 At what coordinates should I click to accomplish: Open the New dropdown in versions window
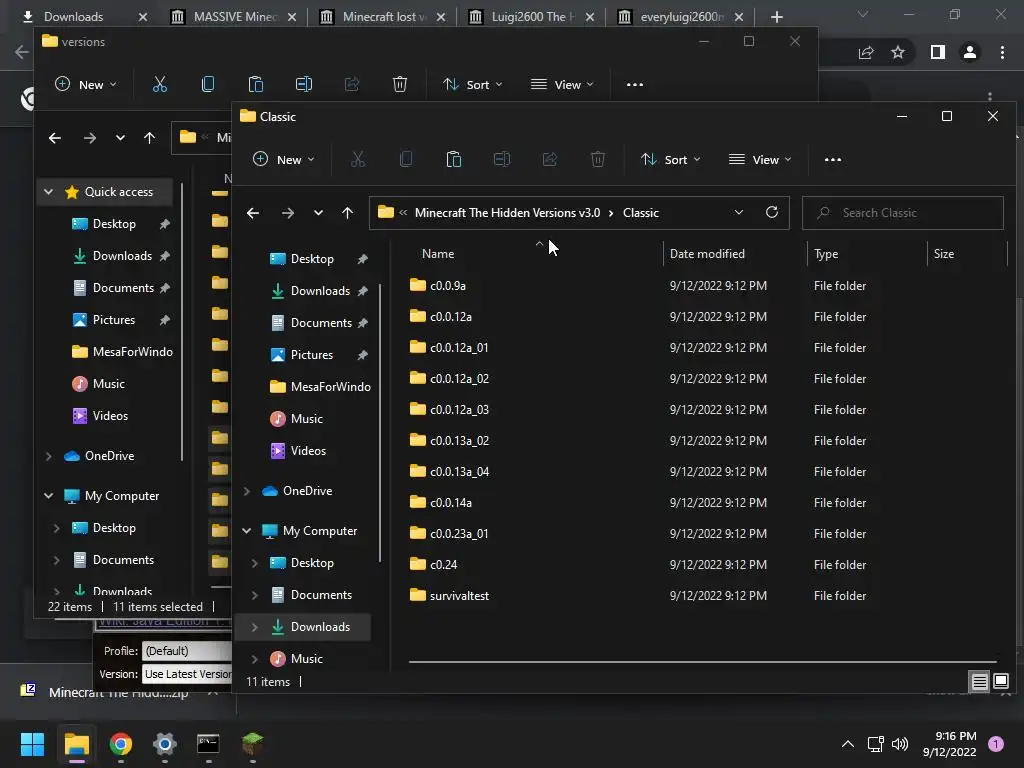coord(86,84)
